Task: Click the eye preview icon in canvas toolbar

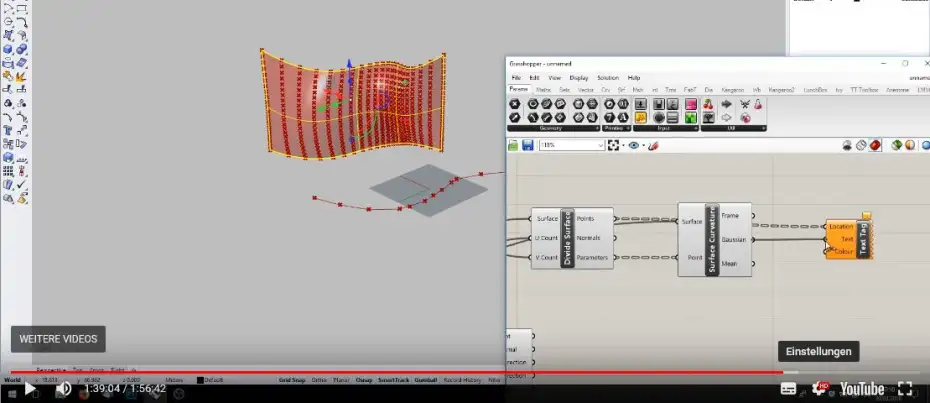Action: coord(633,145)
